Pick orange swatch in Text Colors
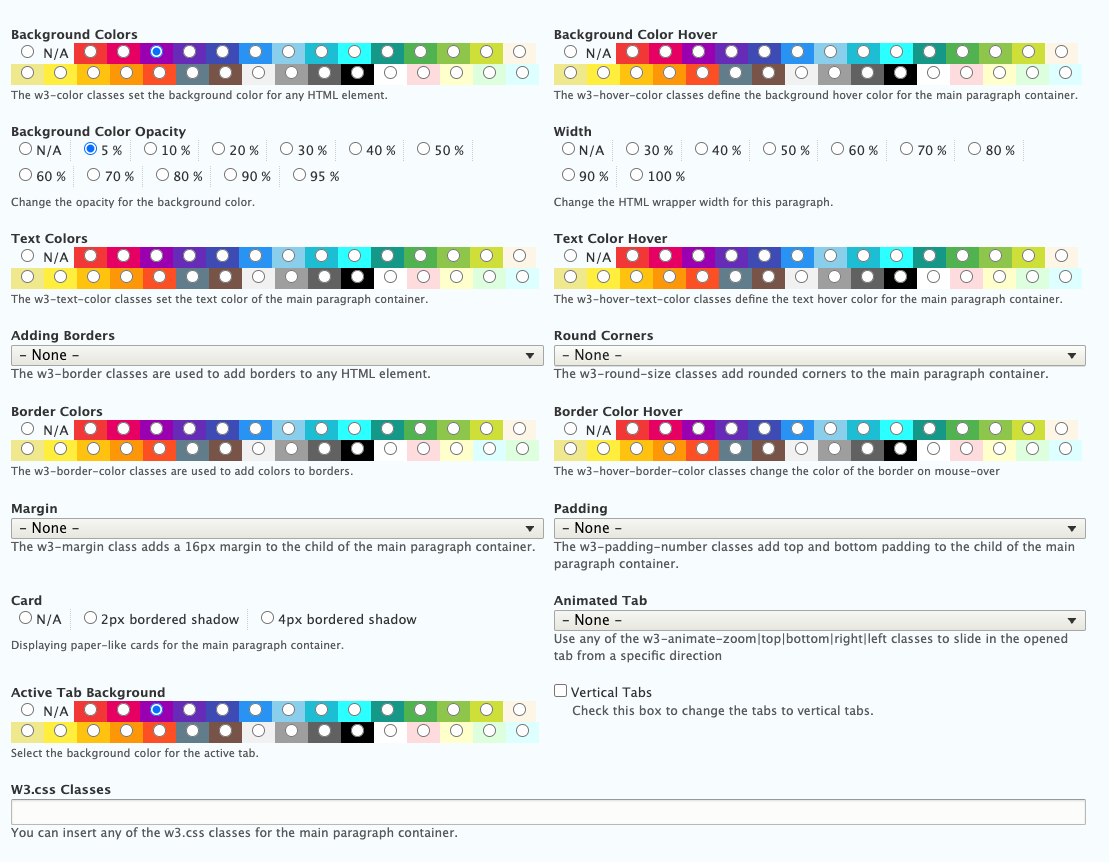Image resolution: width=1109 pixels, height=862 pixels. point(126,276)
